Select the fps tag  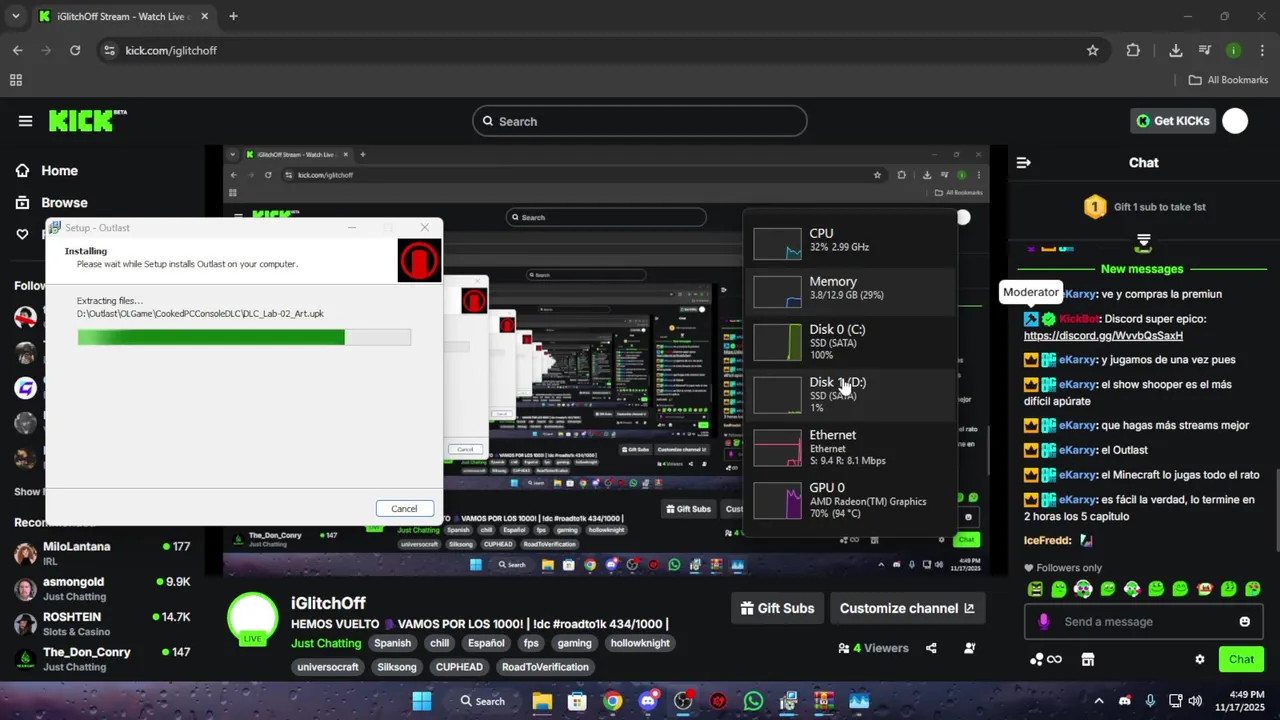coord(531,643)
